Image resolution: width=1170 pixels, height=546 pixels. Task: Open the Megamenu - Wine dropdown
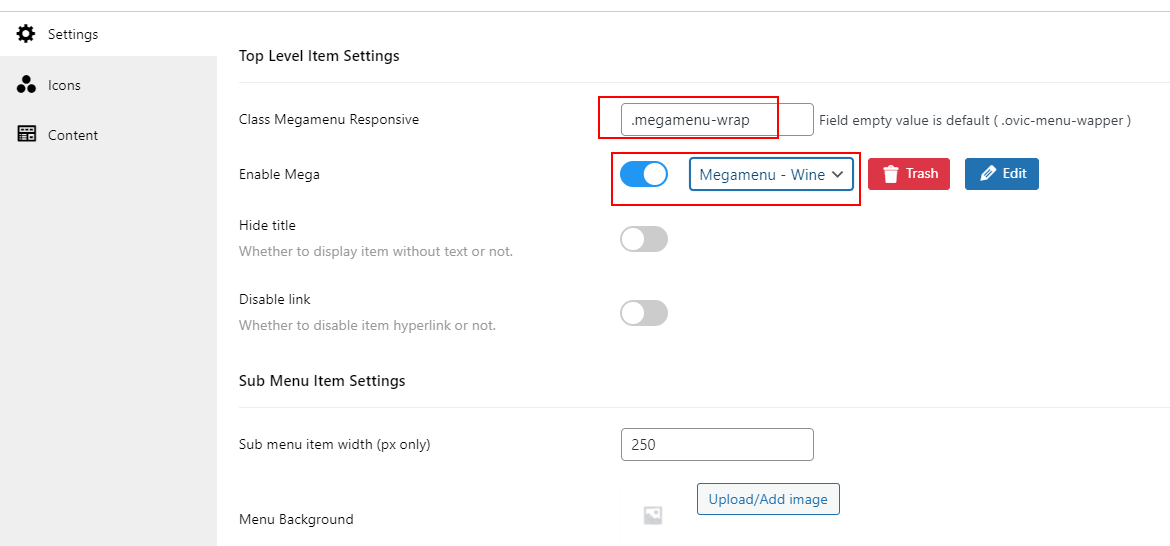[771, 174]
